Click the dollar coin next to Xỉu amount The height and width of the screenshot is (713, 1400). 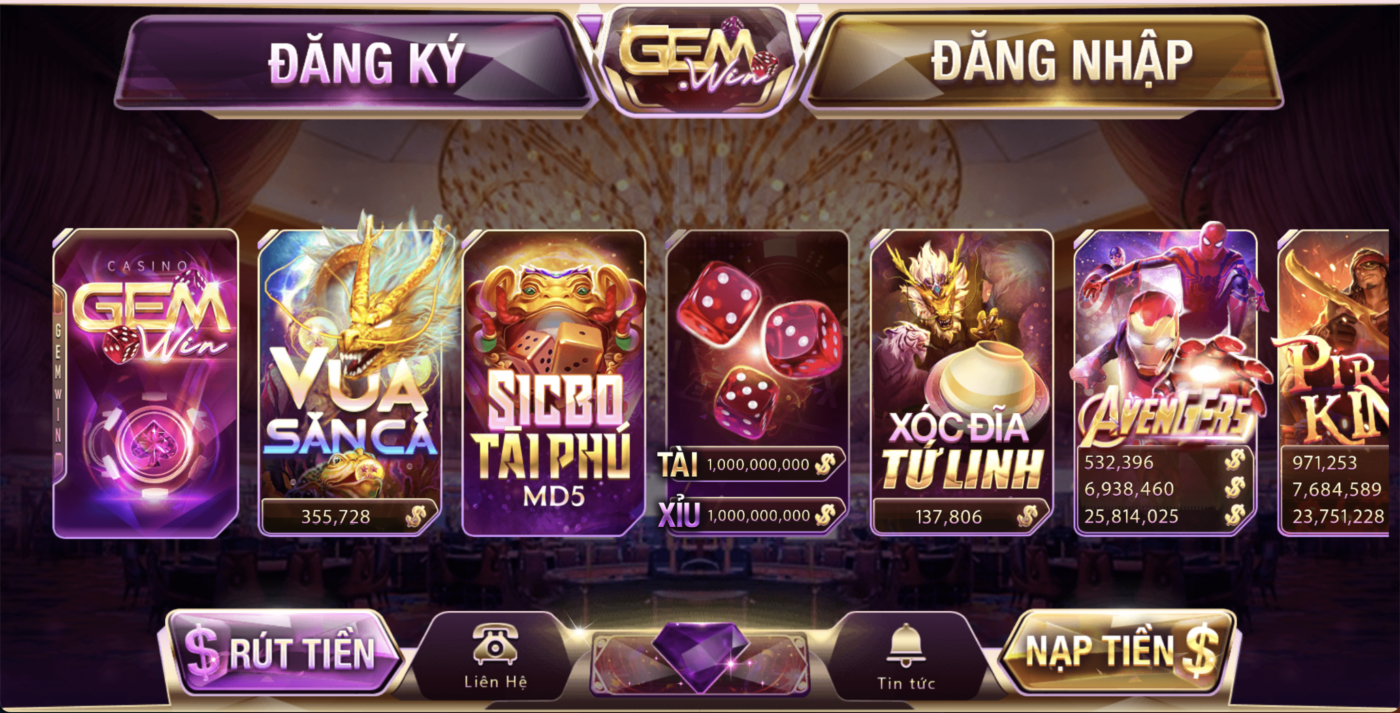pyautogui.click(x=825, y=515)
